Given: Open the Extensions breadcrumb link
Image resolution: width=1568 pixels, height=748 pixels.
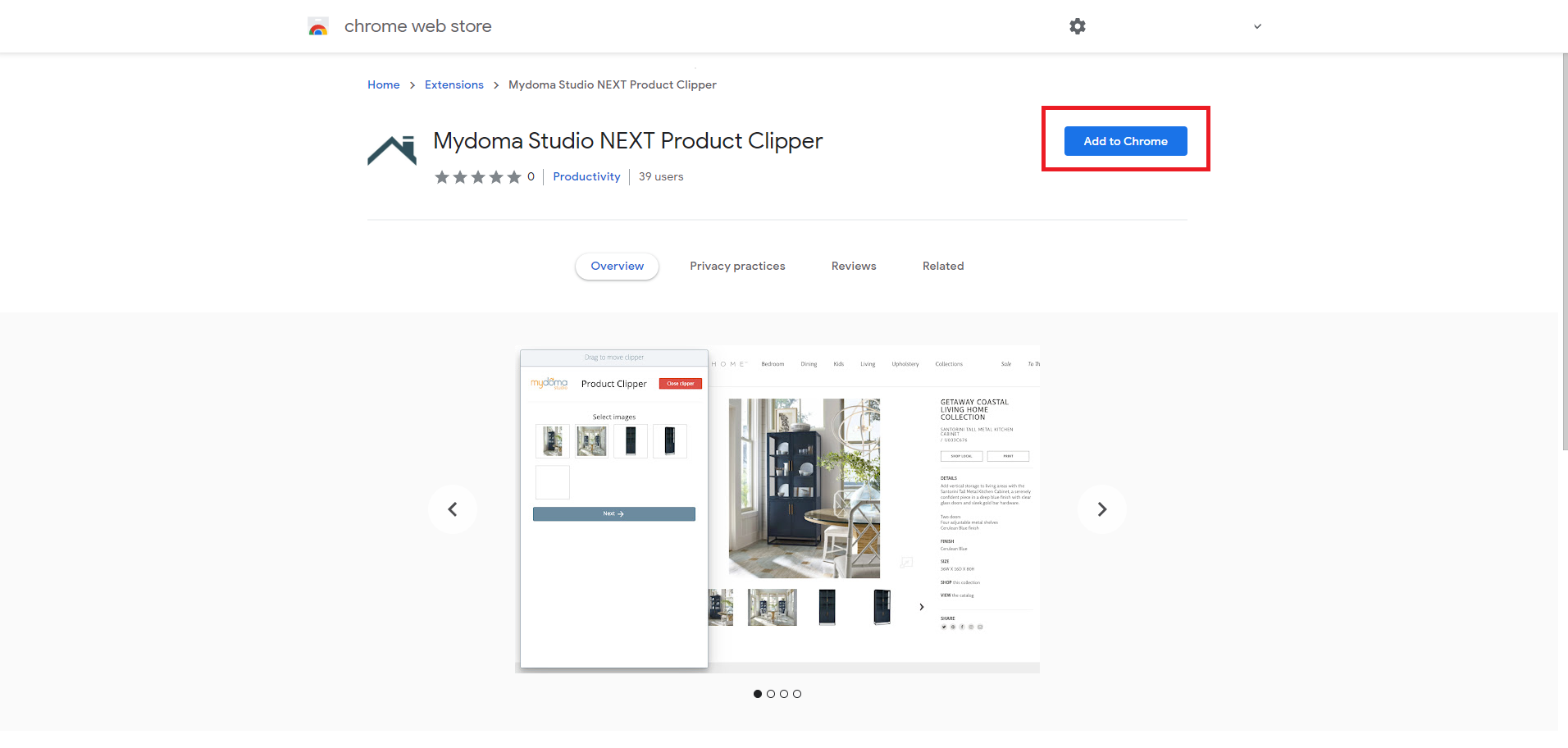Looking at the screenshot, I should tap(454, 84).
